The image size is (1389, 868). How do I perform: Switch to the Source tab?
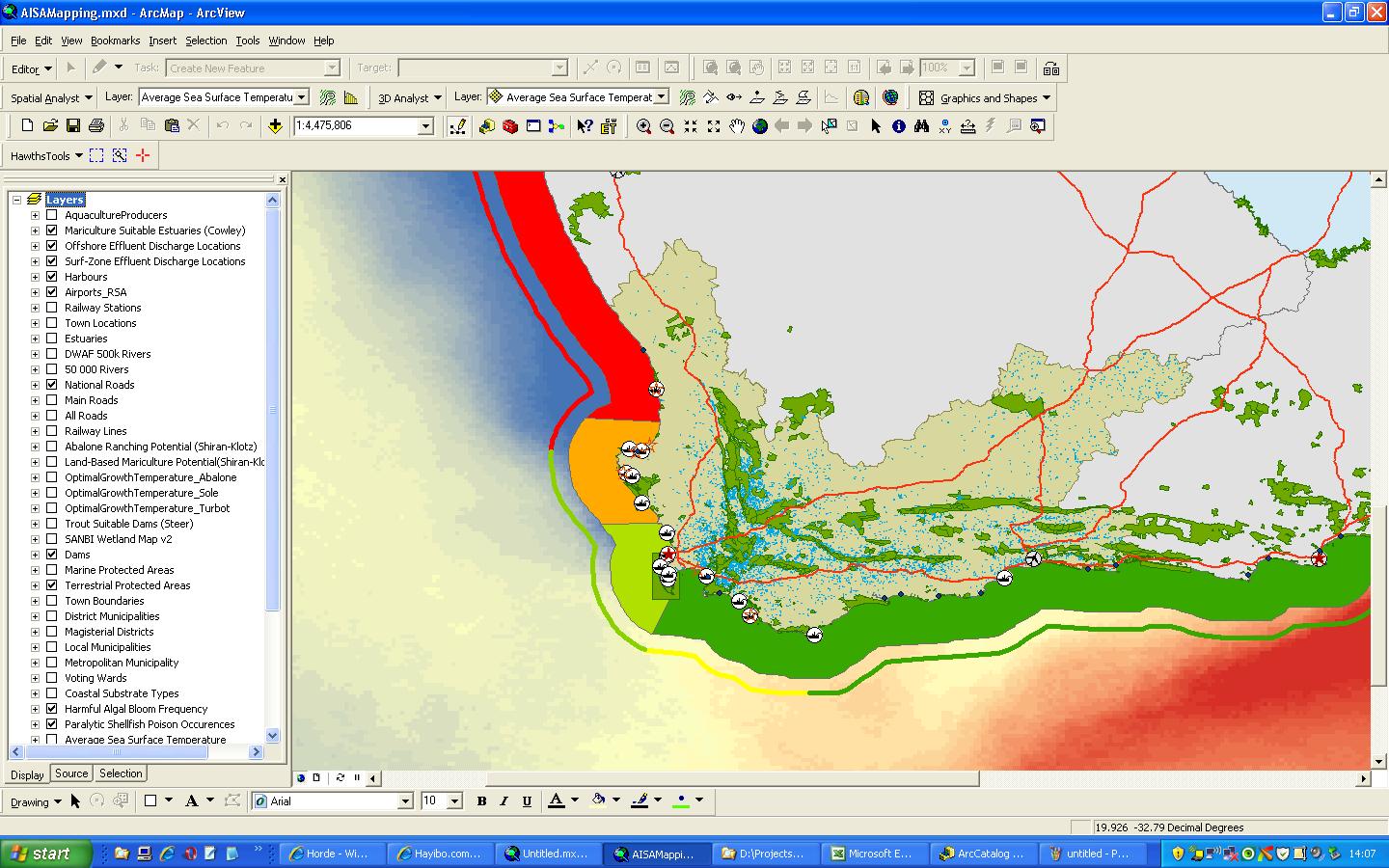(71, 773)
